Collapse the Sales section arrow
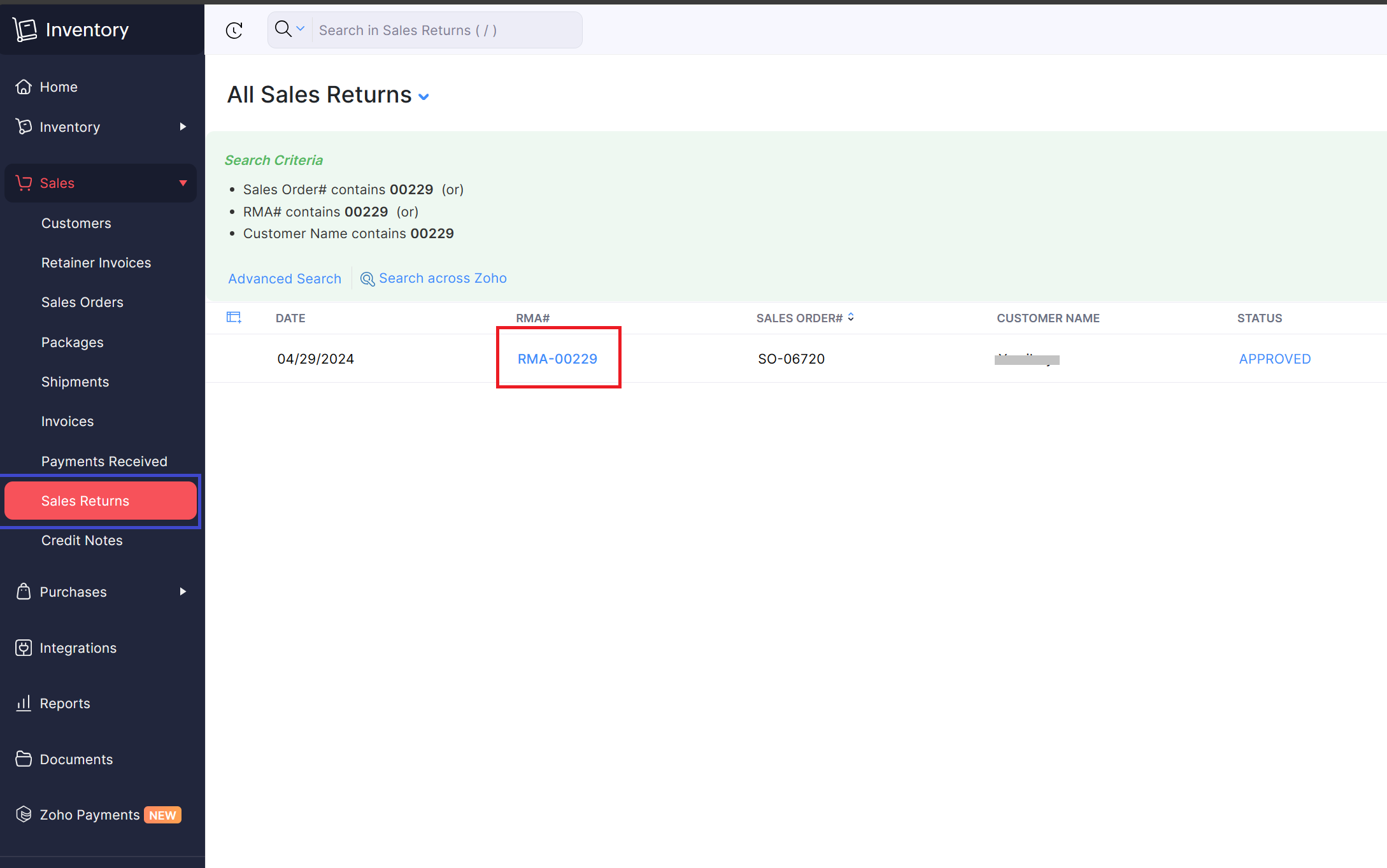 183,183
